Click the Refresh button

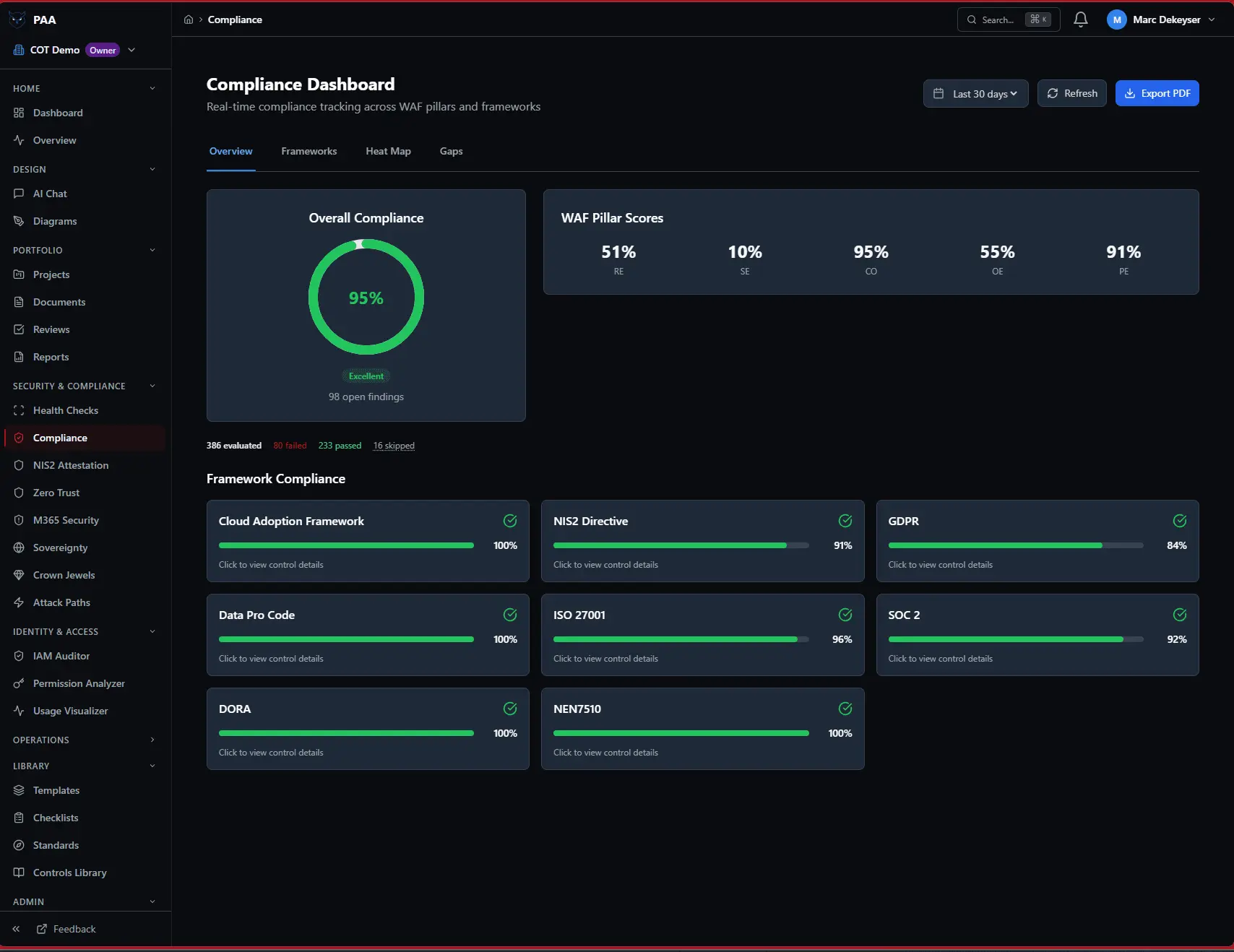1071,93
